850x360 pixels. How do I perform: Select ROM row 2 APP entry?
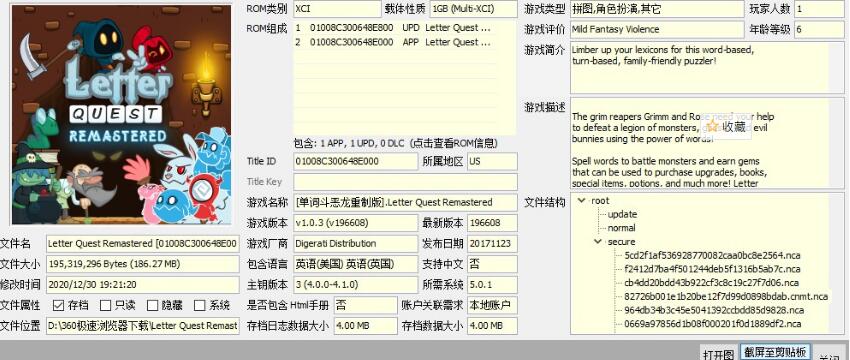point(395,42)
